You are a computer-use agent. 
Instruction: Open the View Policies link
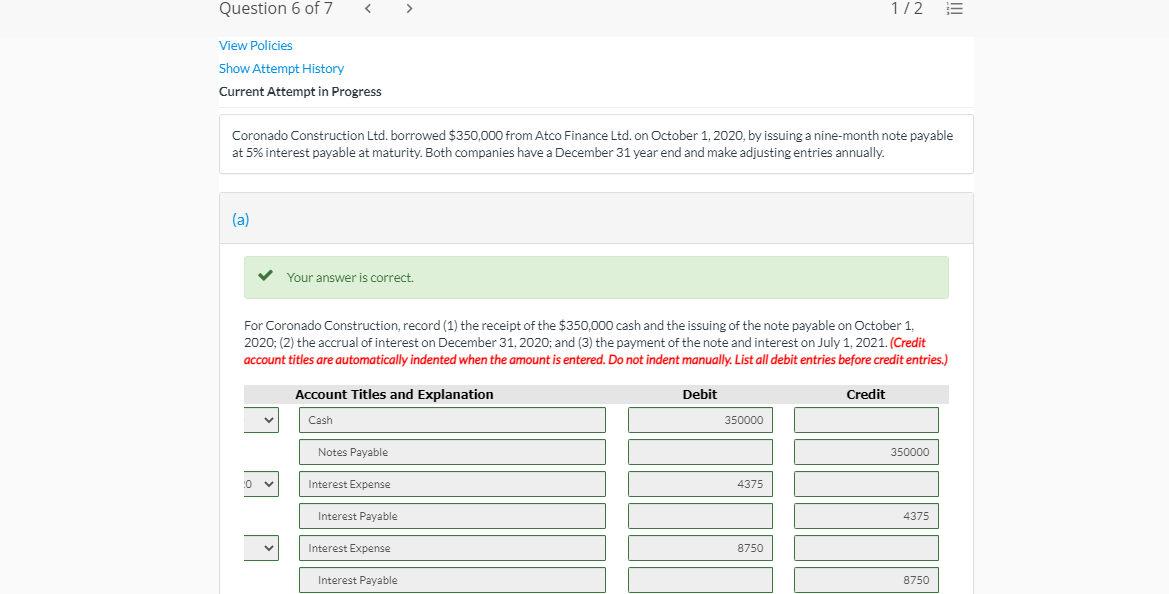pyautogui.click(x=256, y=45)
